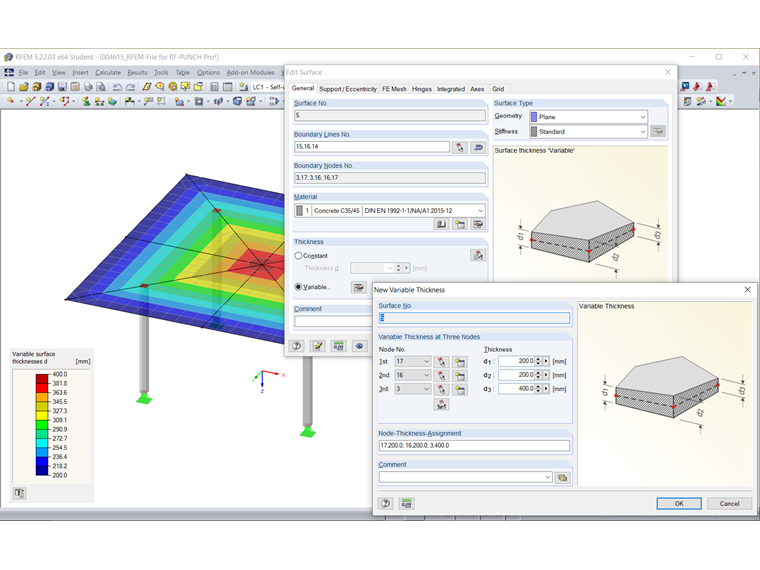The height and width of the screenshot is (570, 760).
Task: Click edit stiffness type icon beside Standard
Action: pyautogui.click(x=658, y=131)
